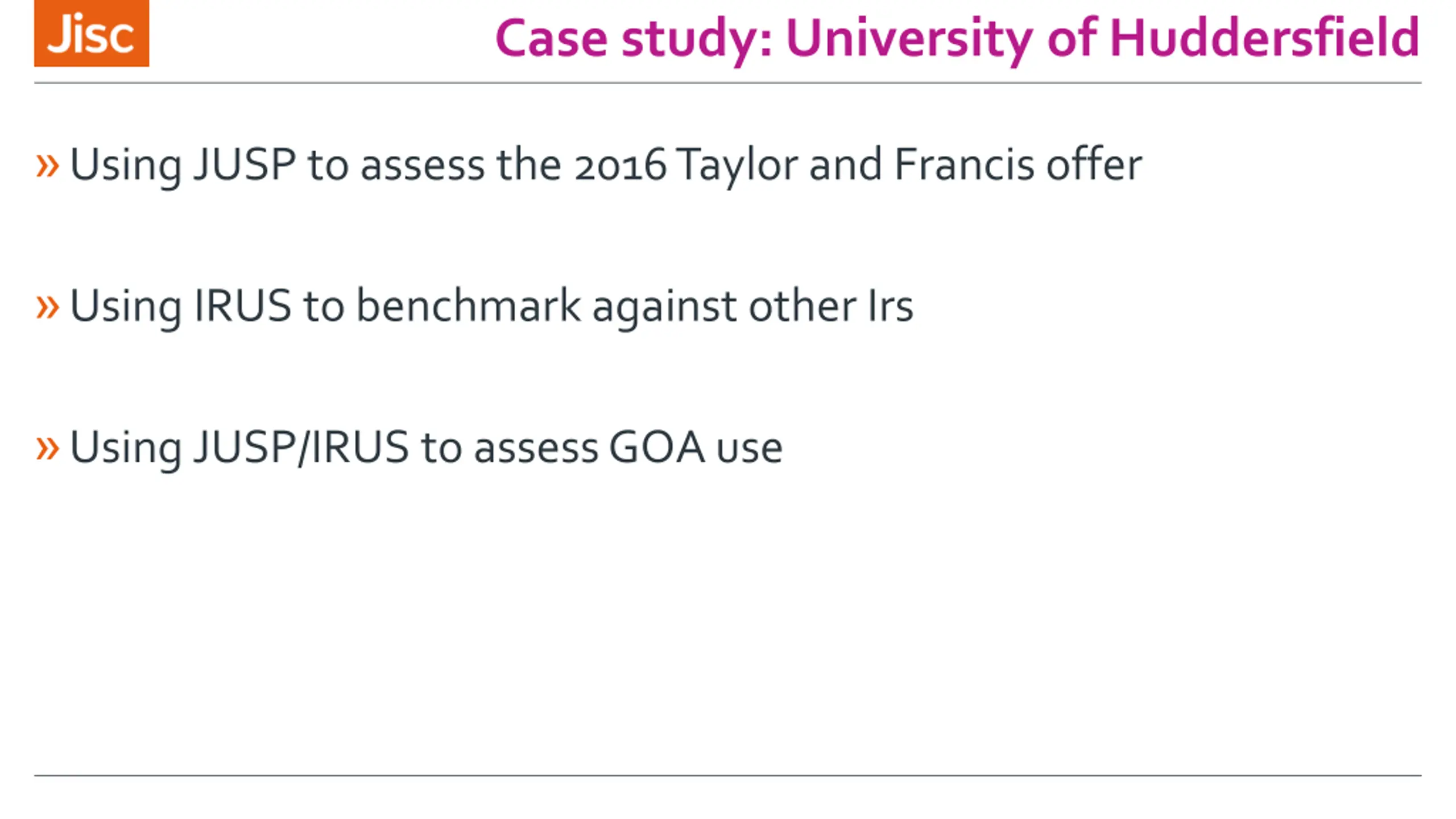Click the orange chevron before the GOA use bullet
The height and width of the screenshot is (819, 1456).
47,448
